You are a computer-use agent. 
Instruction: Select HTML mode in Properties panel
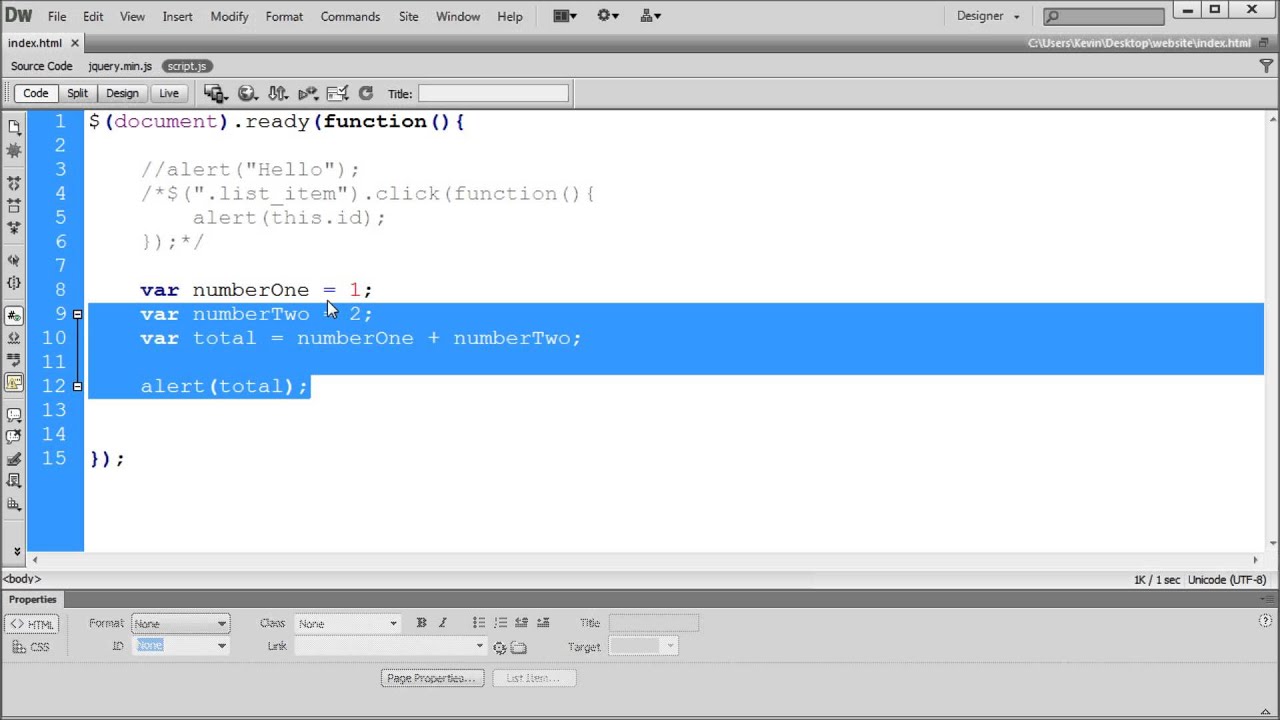coord(32,624)
